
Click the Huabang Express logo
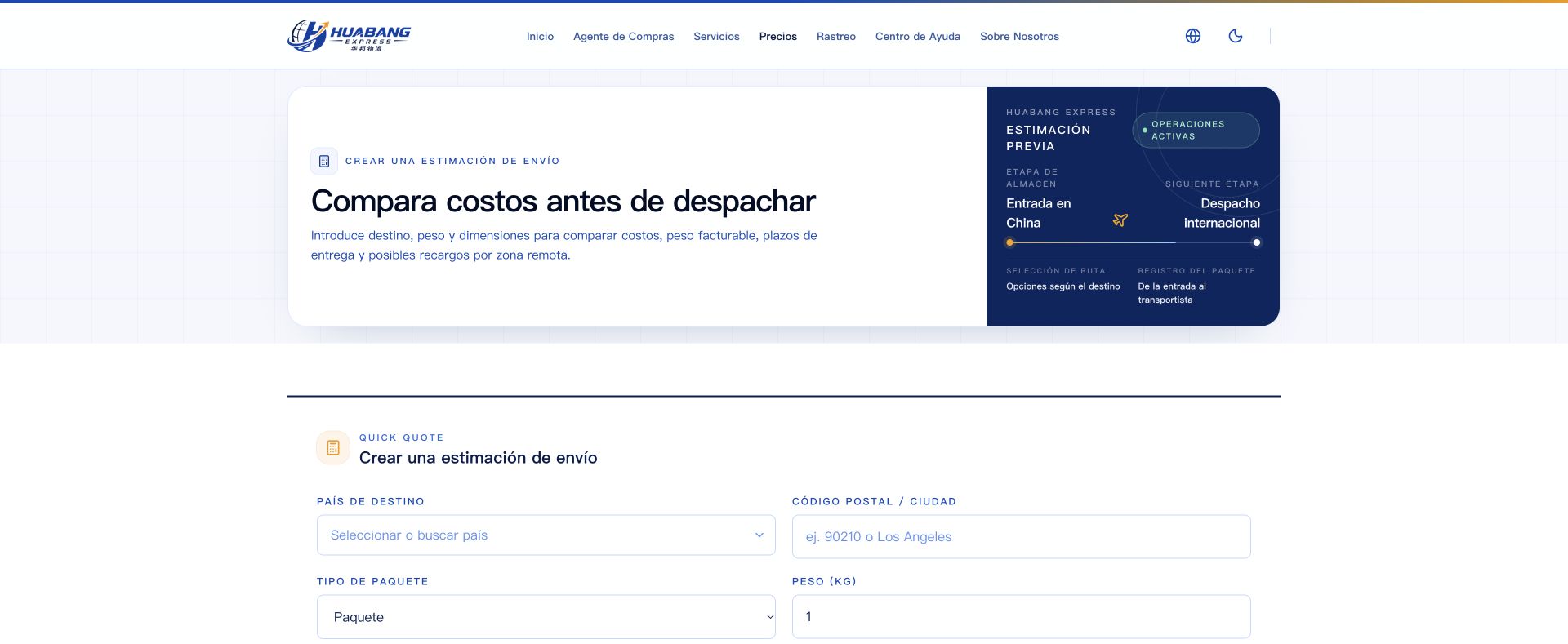tap(349, 36)
